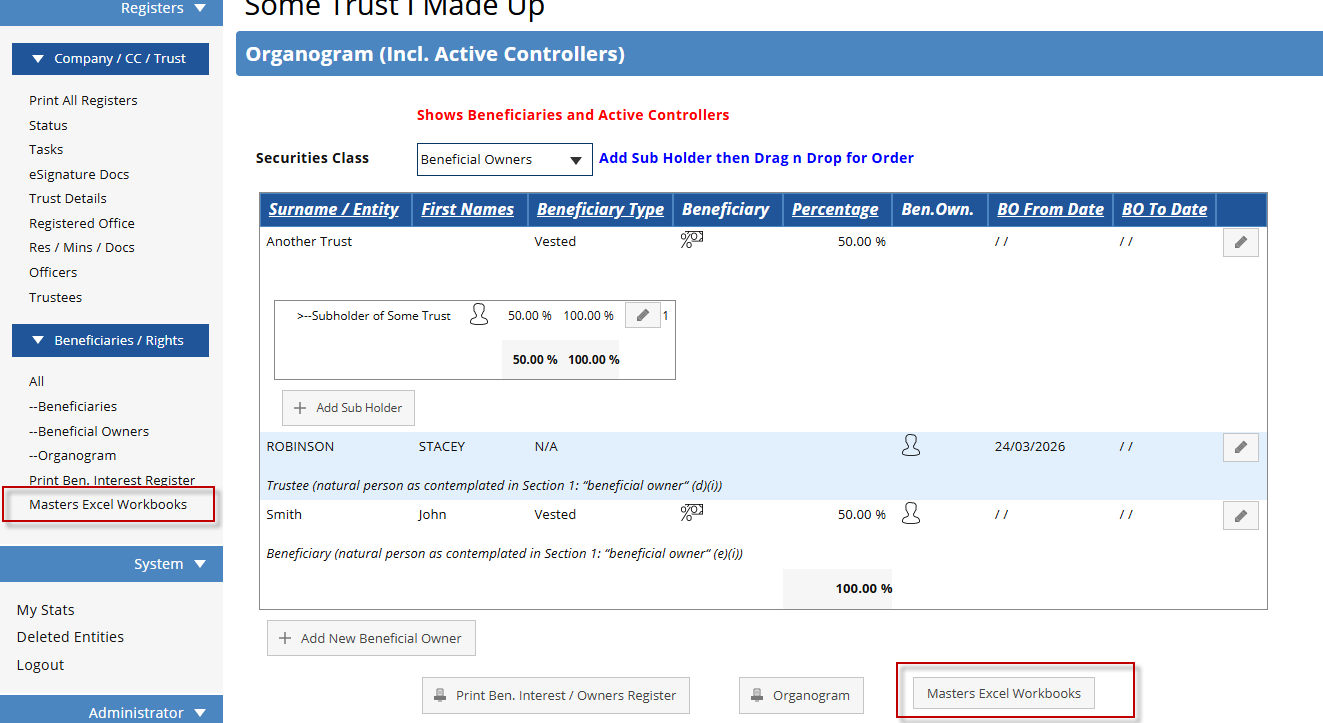The width and height of the screenshot is (1323, 723).
Task: Expand the System menu header
Action: click(x=111, y=564)
